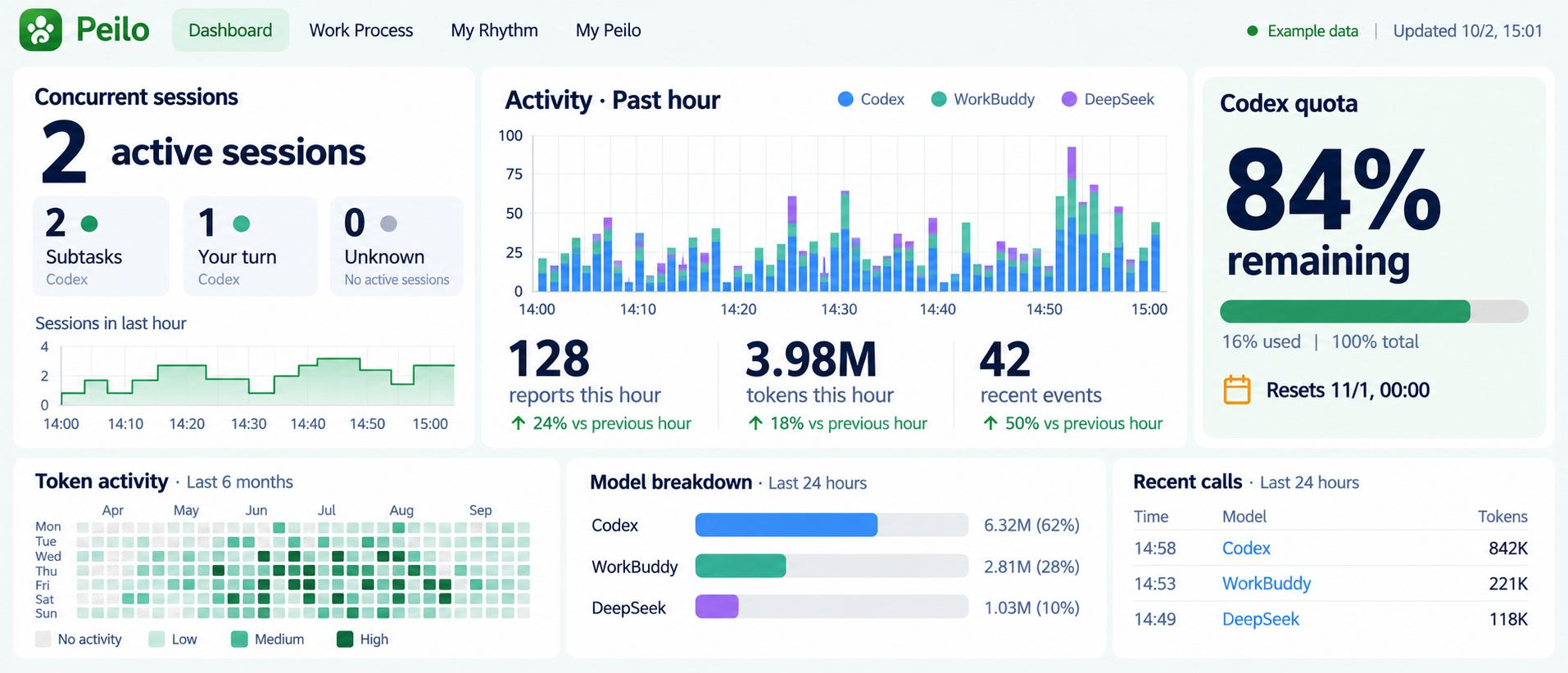Switch to the Work Process tab
The width and height of the screenshot is (1568, 673).
361,30
